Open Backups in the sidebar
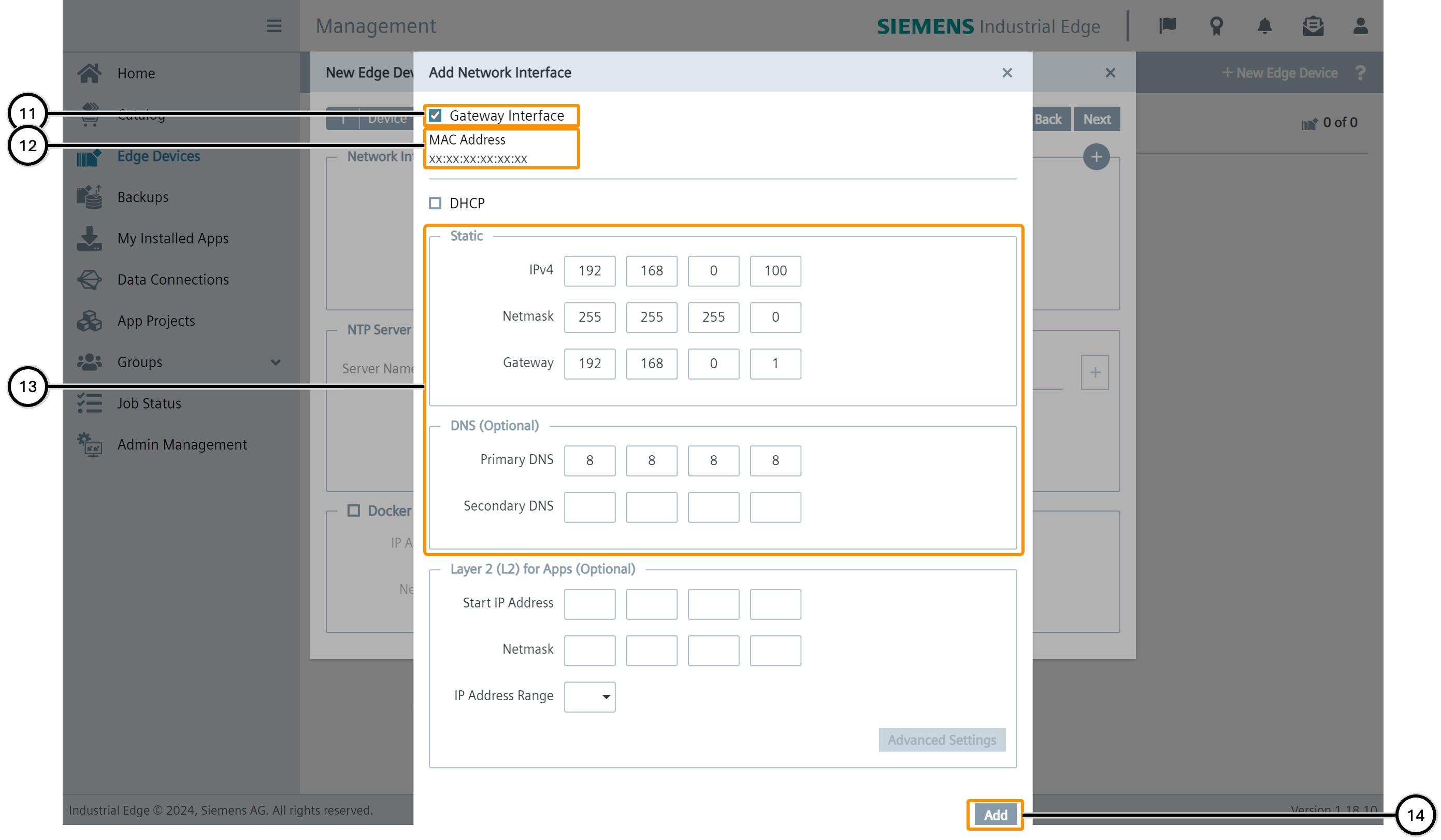 143,197
